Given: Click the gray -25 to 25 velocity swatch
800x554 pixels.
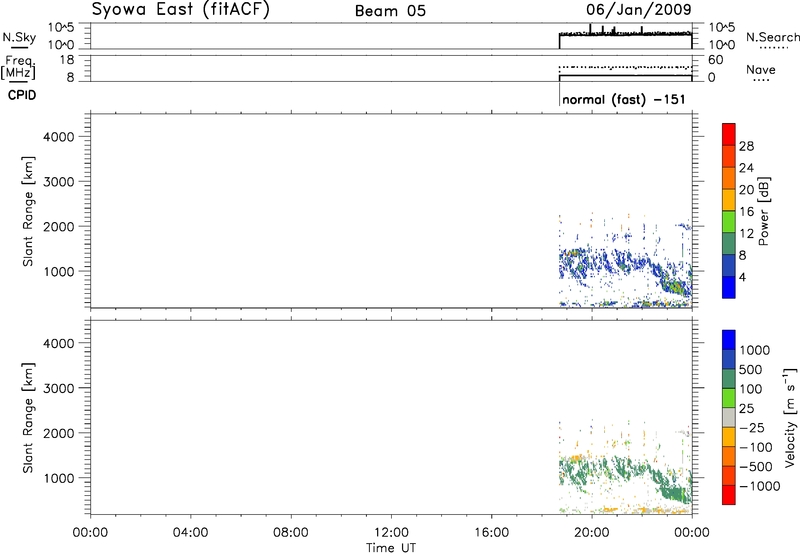Looking at the screenshot, I should [x=729, y=417].
